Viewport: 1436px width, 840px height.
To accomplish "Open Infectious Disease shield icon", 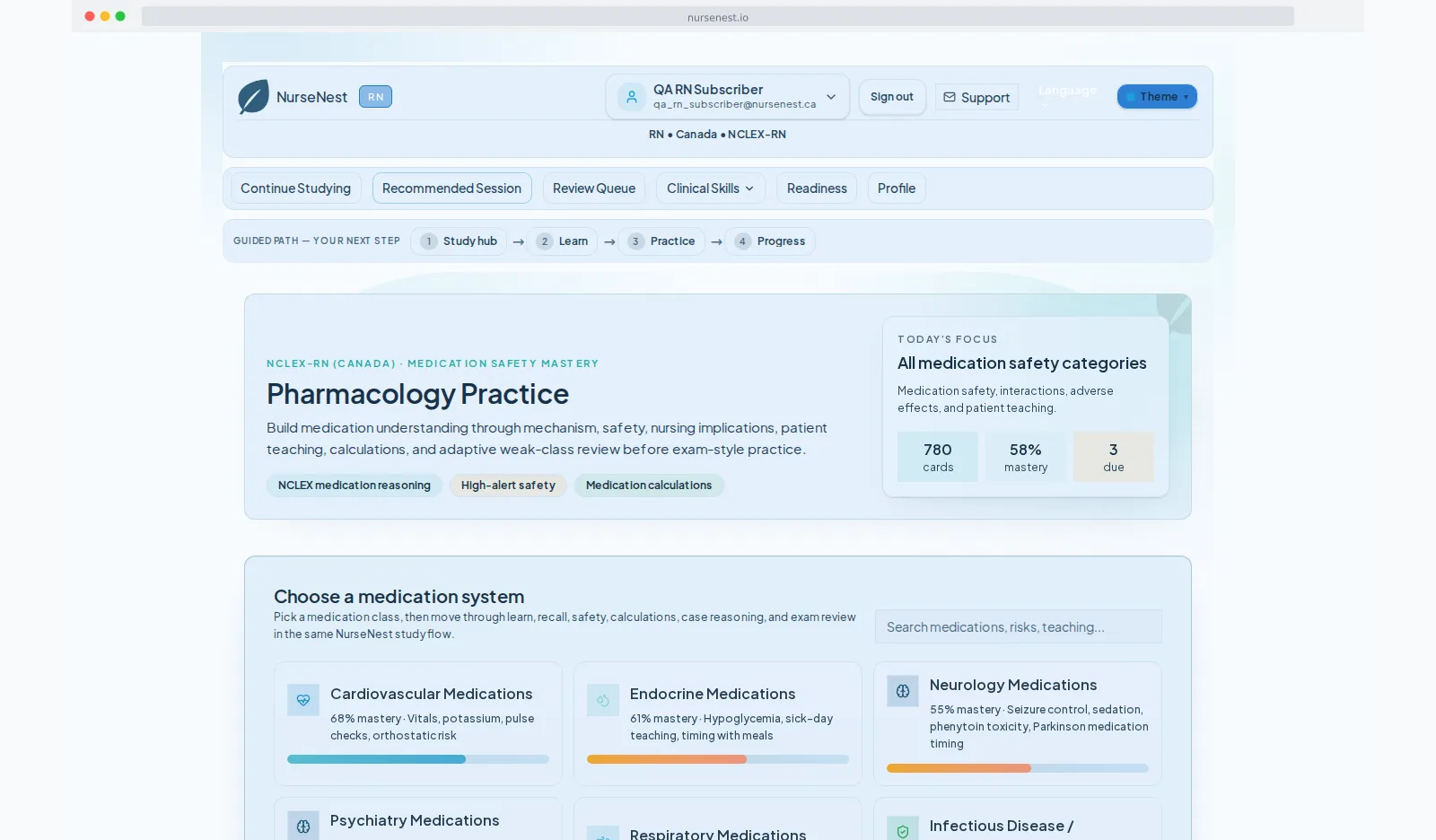I will [903, 831].
